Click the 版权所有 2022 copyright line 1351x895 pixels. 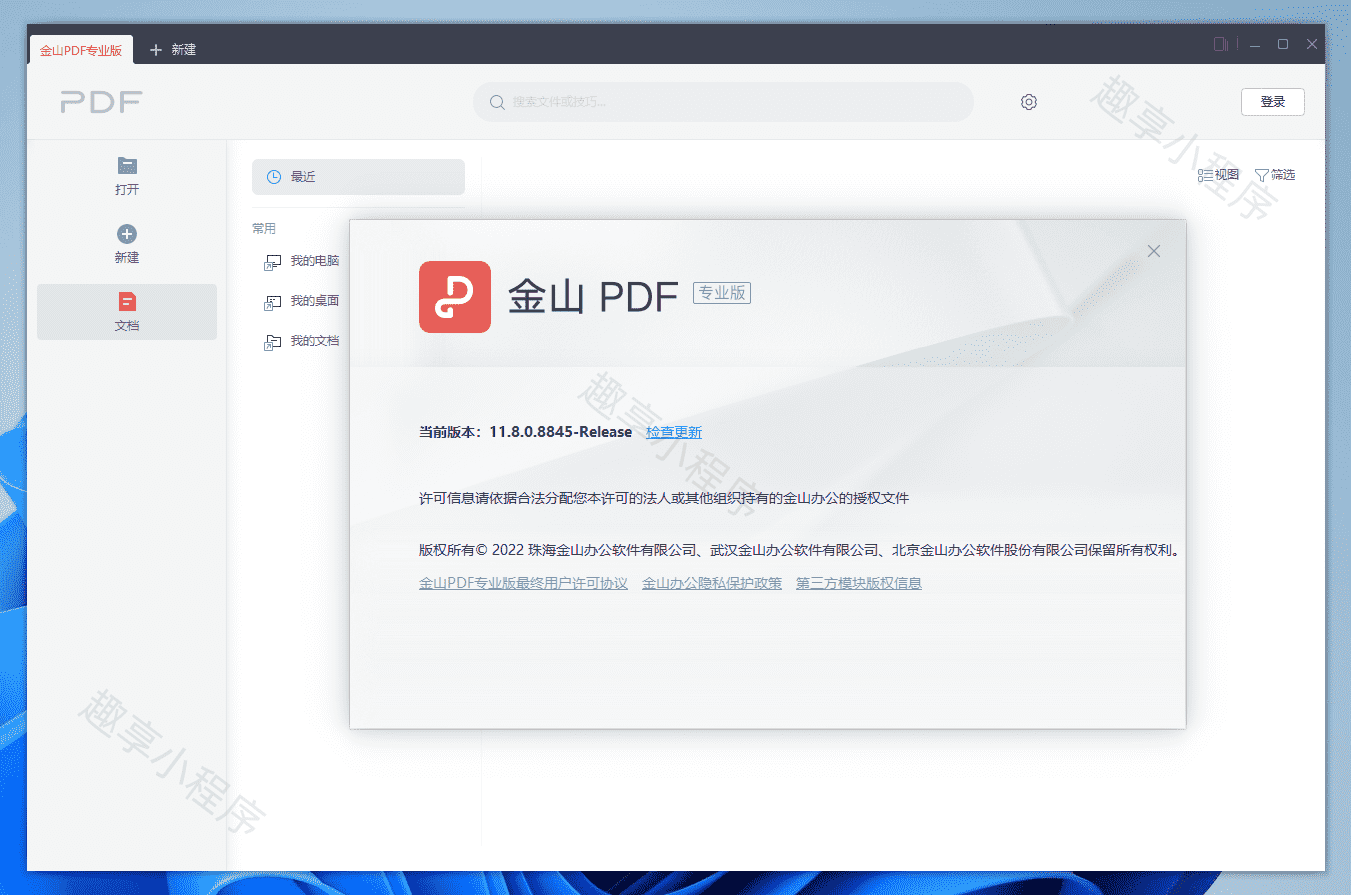tap(800, 550)
